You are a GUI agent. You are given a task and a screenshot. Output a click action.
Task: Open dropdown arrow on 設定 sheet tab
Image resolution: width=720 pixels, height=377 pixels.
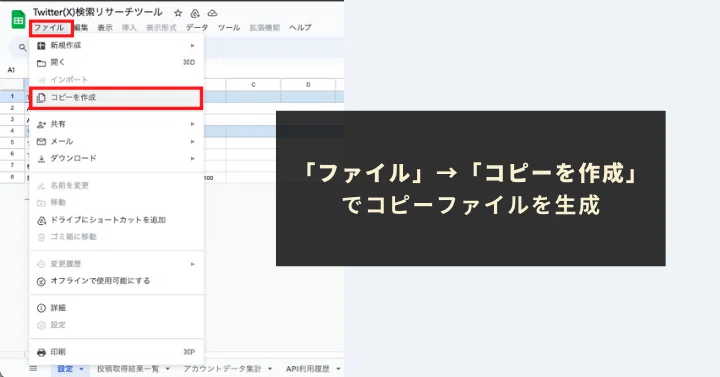[81, 369]
